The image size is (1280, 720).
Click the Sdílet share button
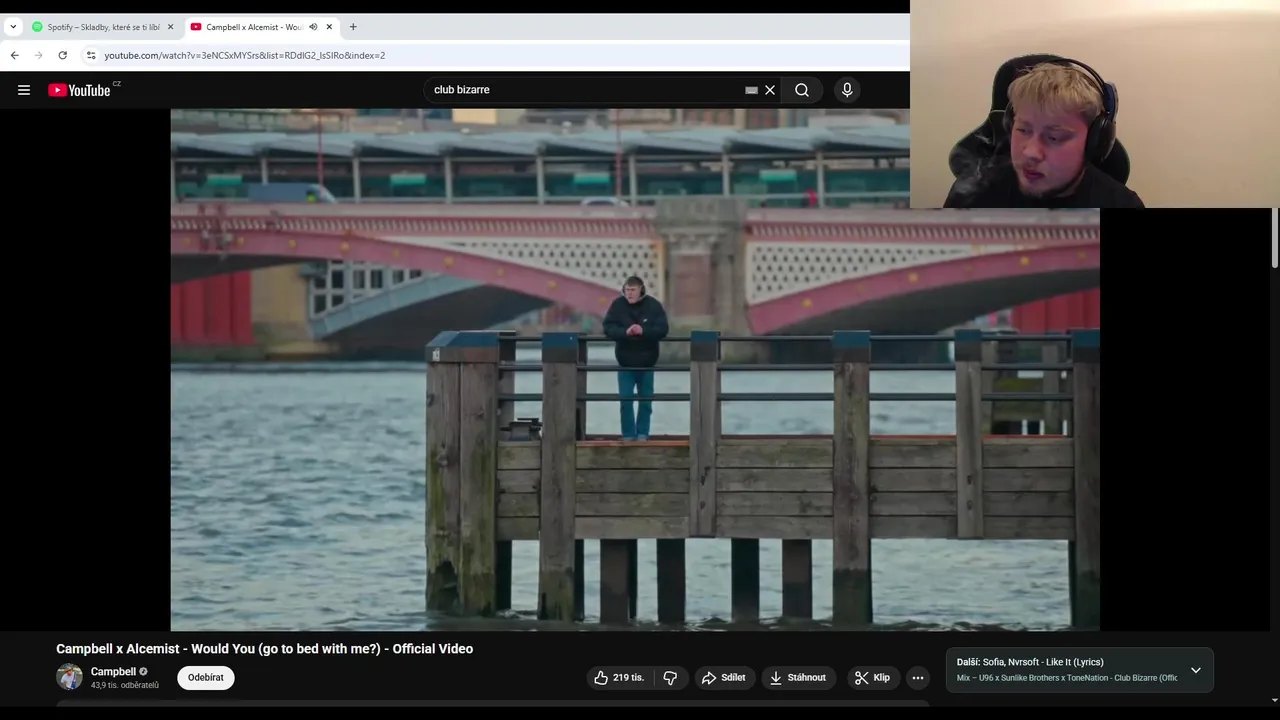click(x=724, y=678)
